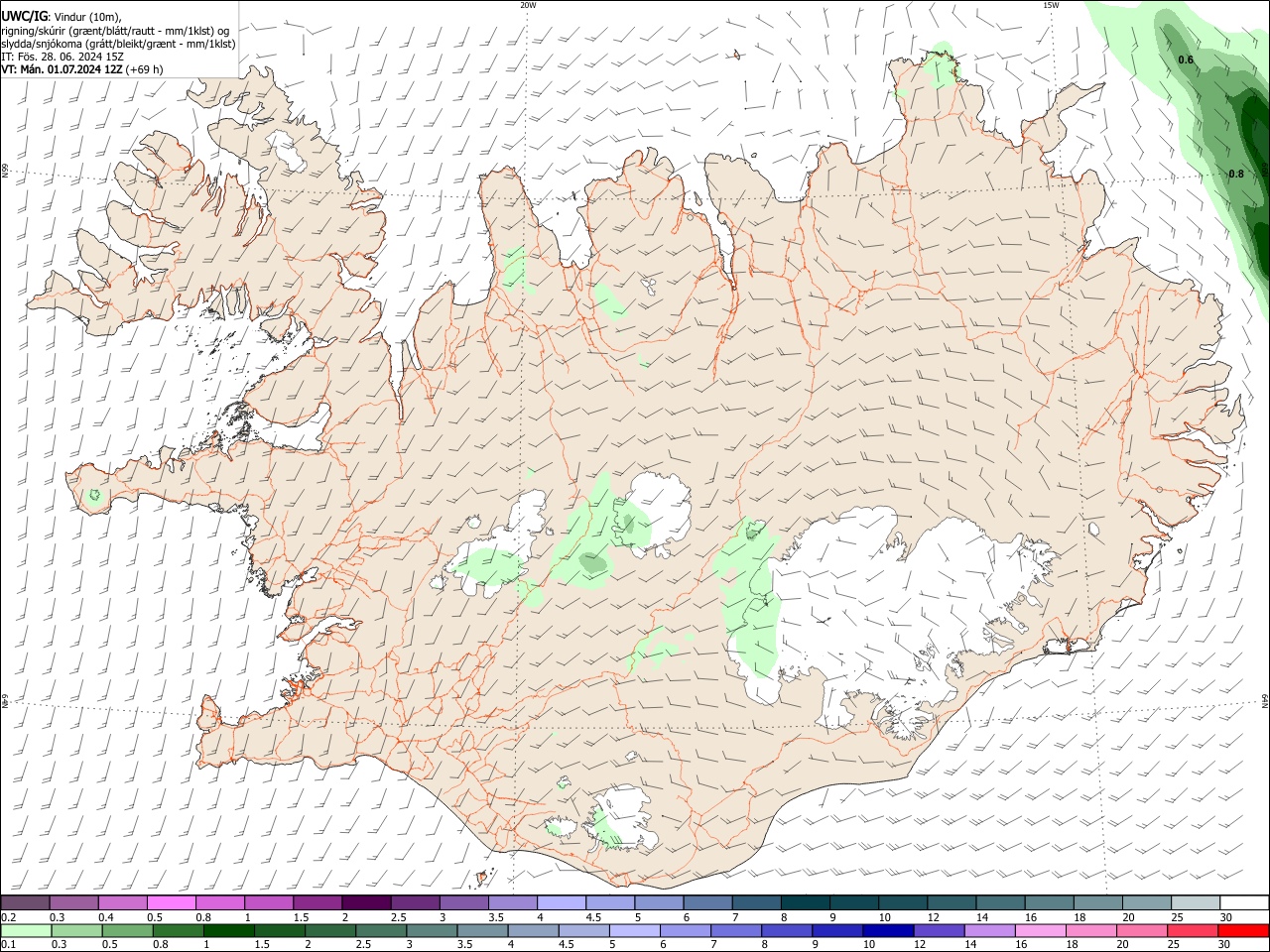The height and width of the screenshot is (952, 1270).
Task: Select the grey-green 3 swatch in lower legend row
Action: pyautogui.click(x=432, y=930)
